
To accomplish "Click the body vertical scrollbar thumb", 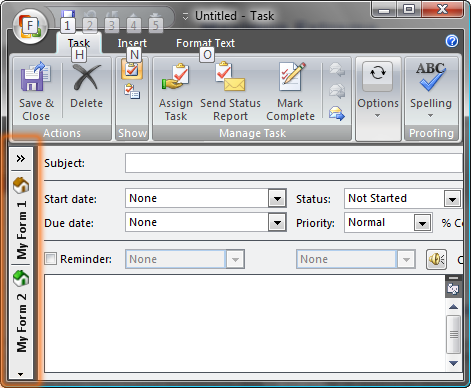I will pos(453,334).
